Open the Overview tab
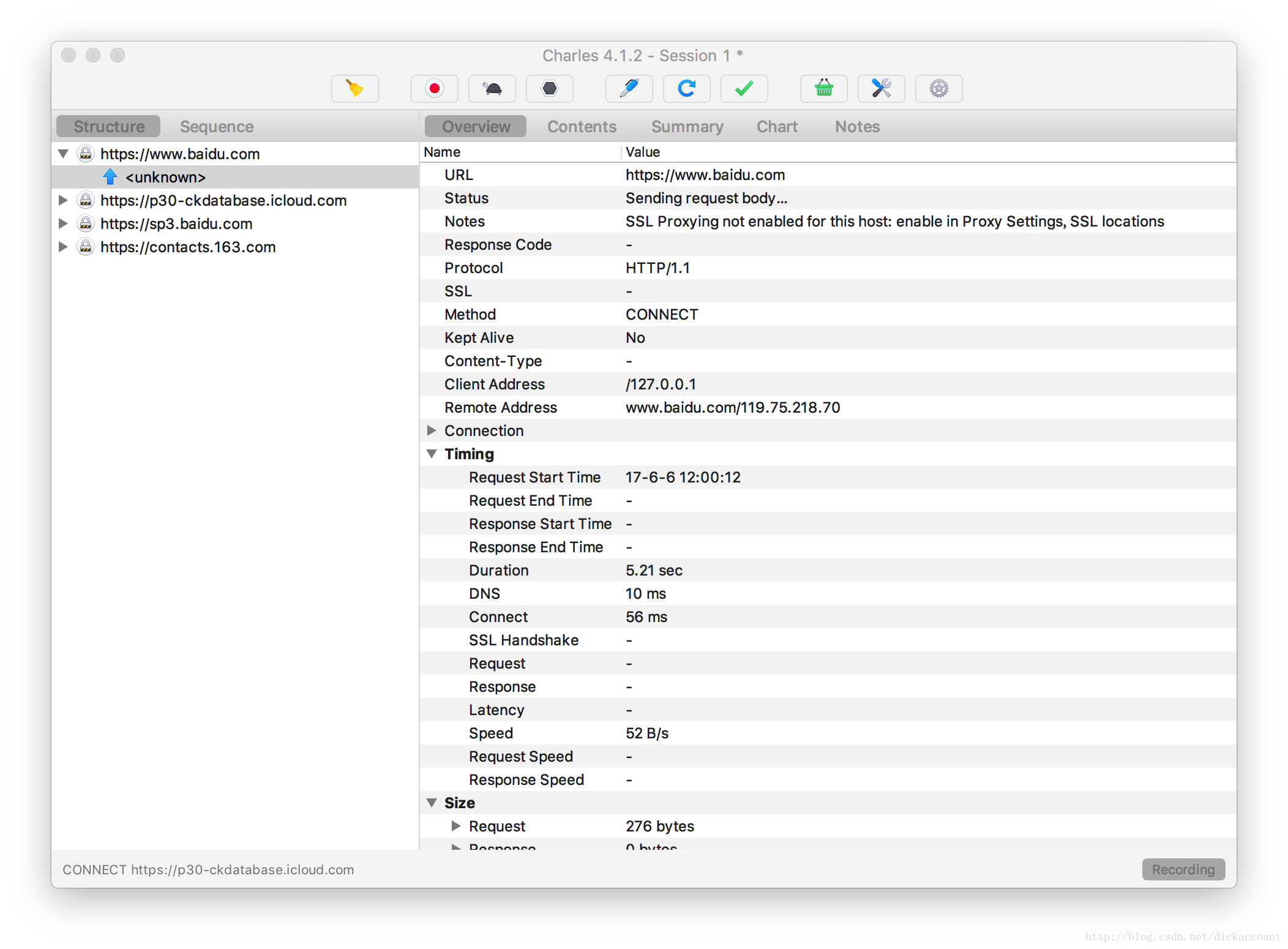 tap(476, 126)
